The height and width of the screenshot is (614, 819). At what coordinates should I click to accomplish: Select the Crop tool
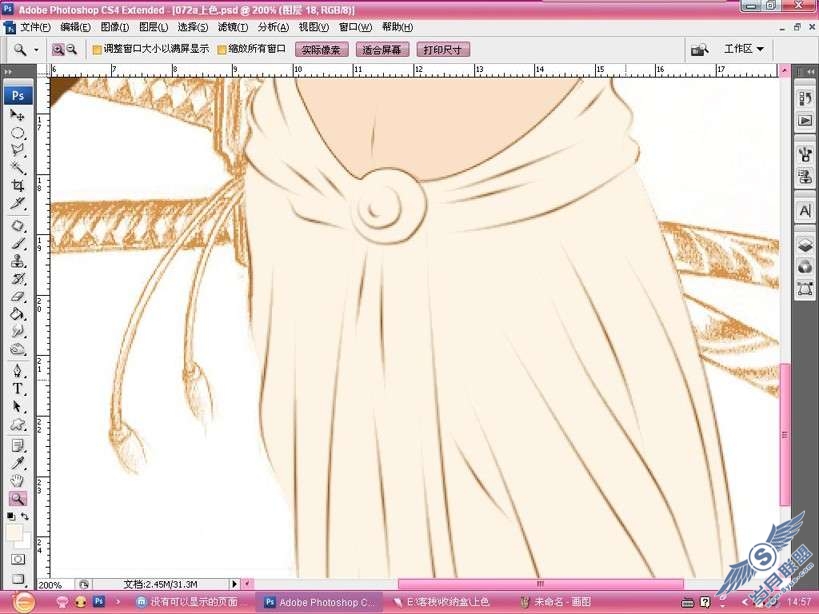tap(17, 185)
